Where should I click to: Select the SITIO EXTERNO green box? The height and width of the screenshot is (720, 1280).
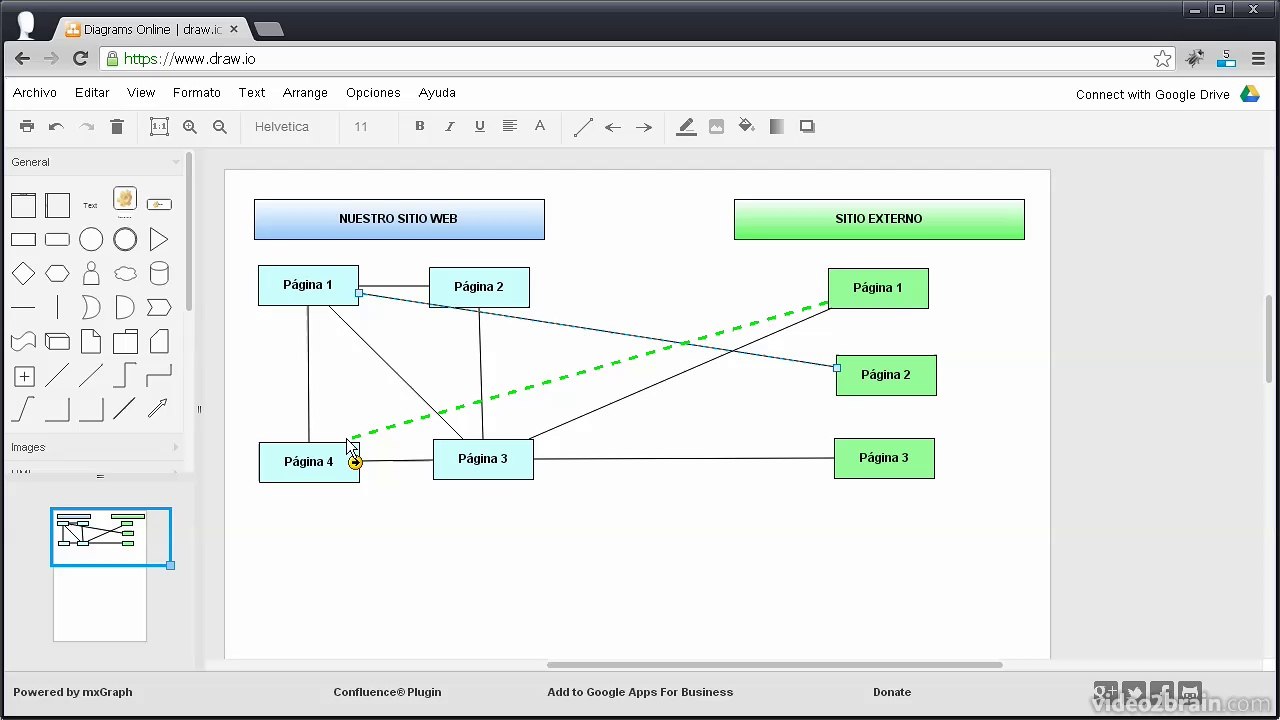[x=879, y=219]
